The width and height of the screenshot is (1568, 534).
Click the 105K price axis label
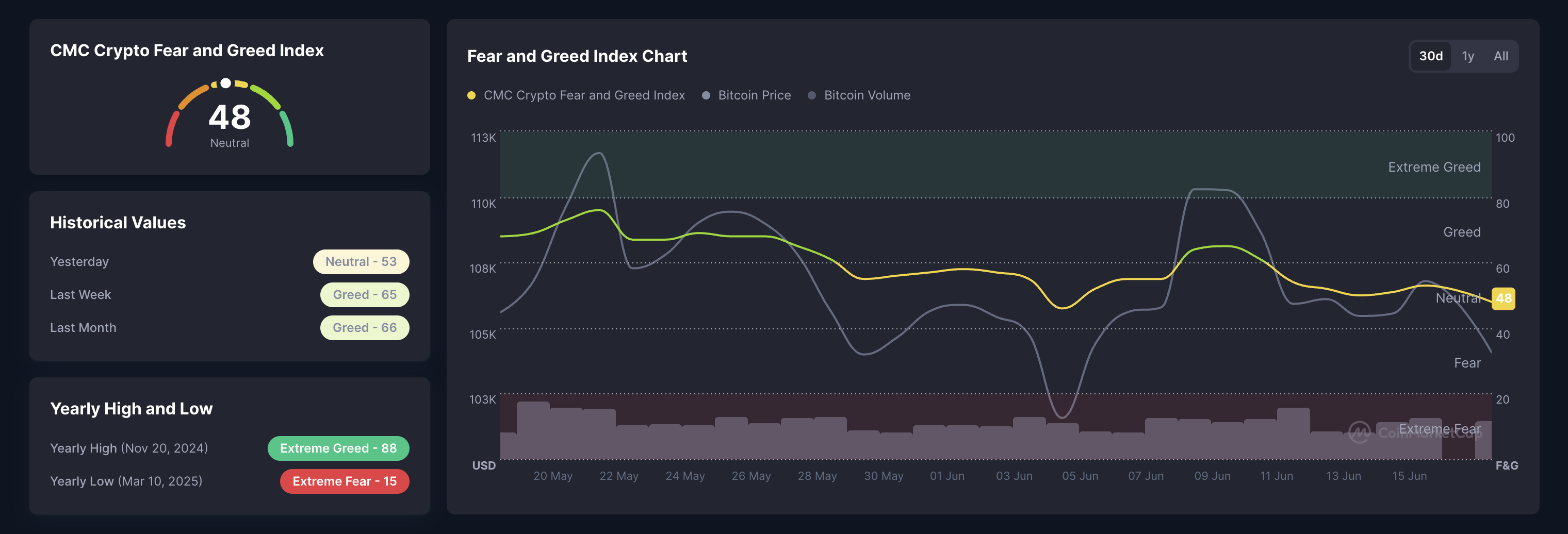483,334
